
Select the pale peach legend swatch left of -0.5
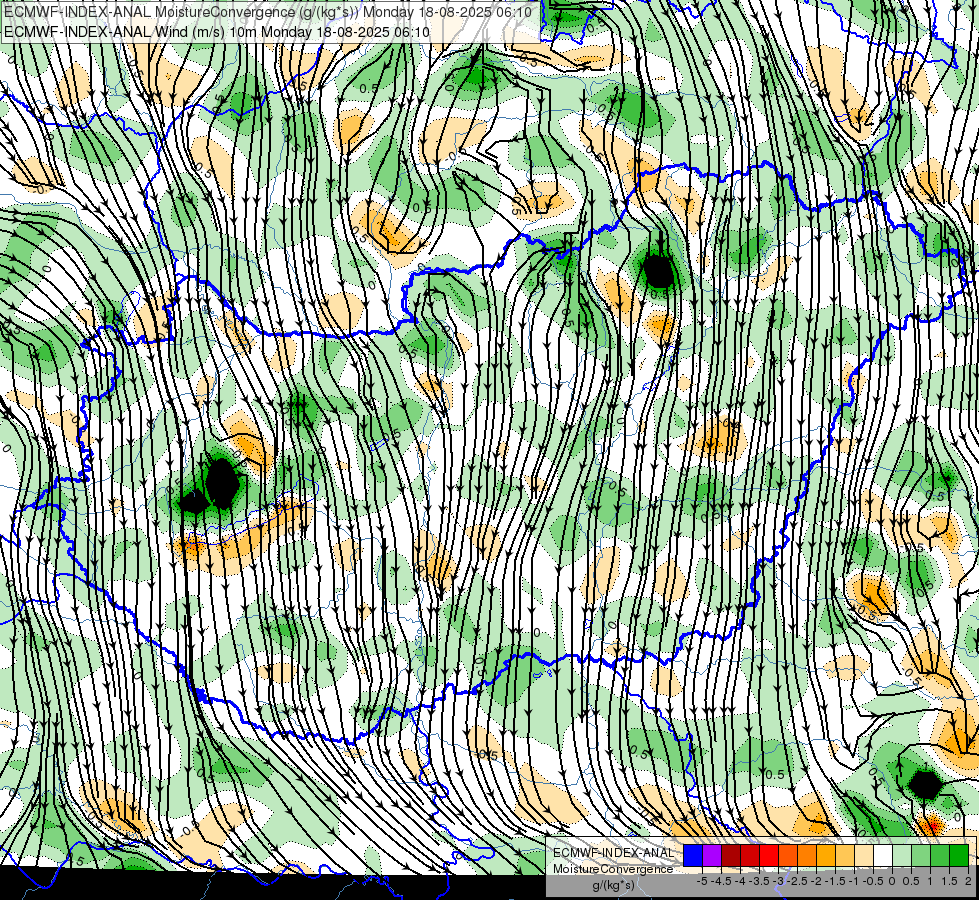point(864,856)
